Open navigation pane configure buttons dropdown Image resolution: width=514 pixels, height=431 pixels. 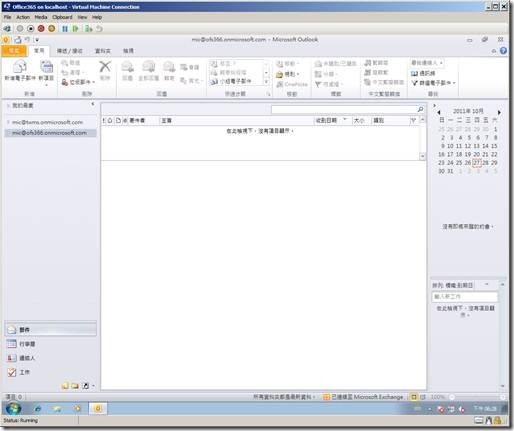(93, 386)
